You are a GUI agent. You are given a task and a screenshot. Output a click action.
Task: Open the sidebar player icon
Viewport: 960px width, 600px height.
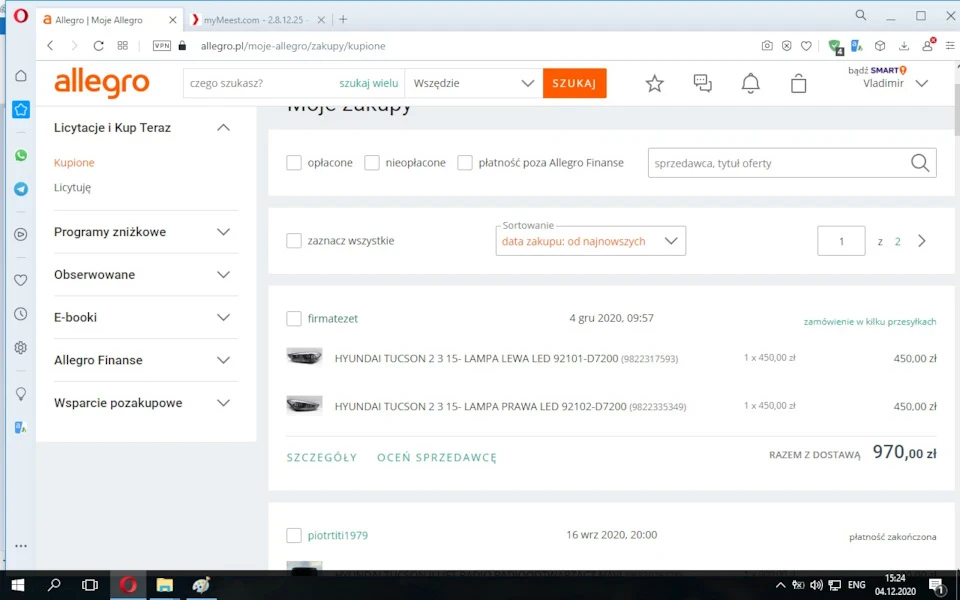pyautogui.click(x=21, y=234)
